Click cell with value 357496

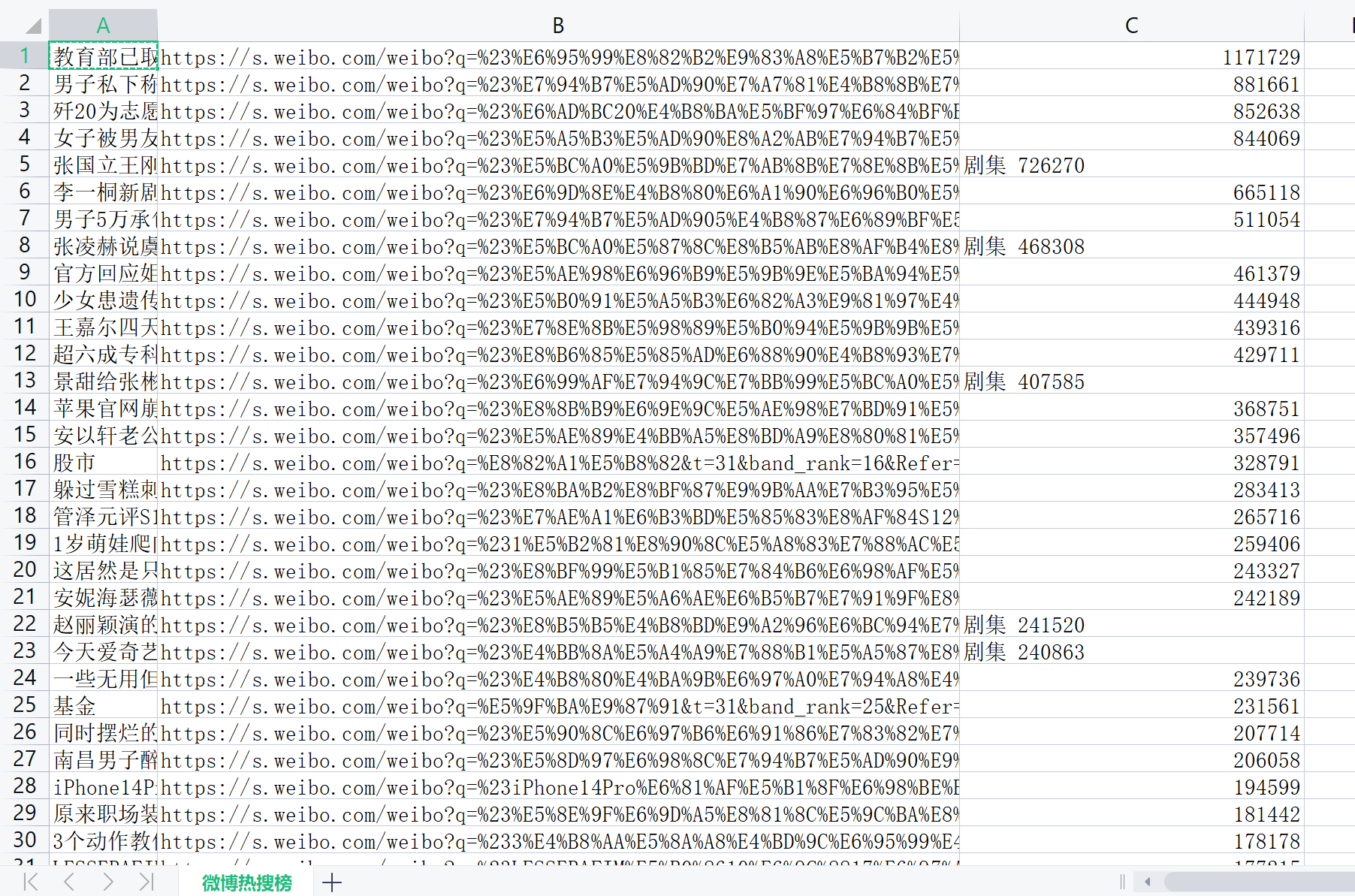[x=1131, y=435]
